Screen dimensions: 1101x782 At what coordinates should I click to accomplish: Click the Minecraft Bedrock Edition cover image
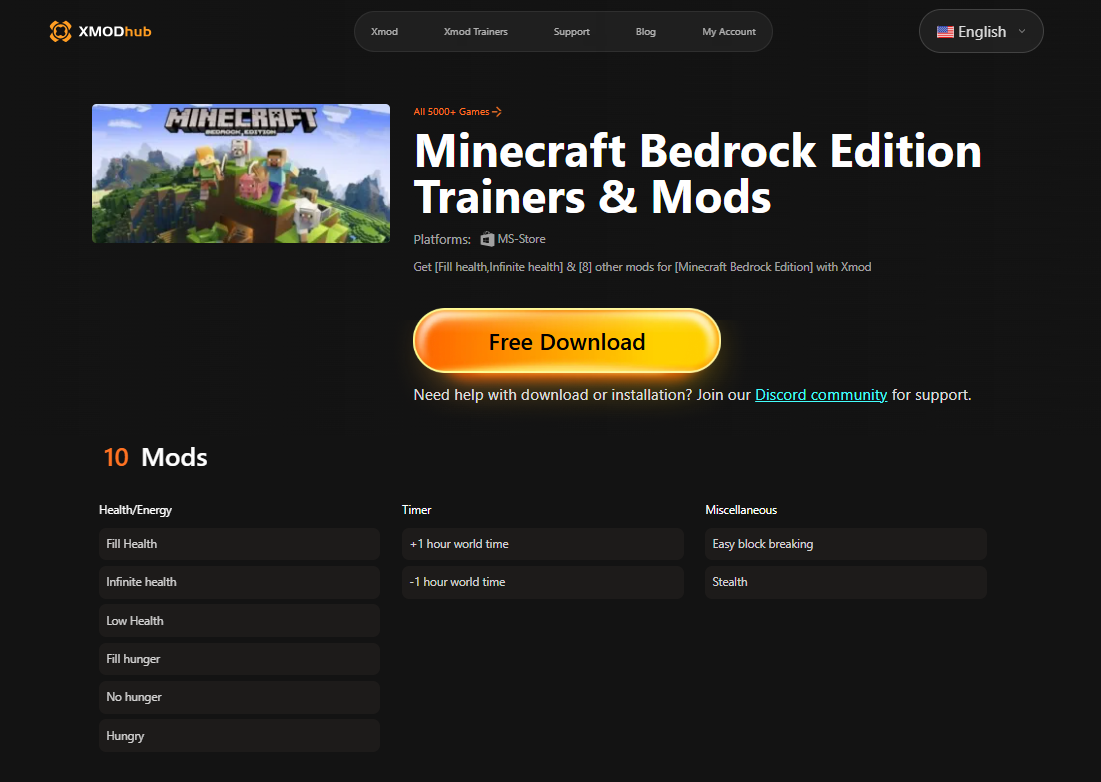[x=241, y=173]
